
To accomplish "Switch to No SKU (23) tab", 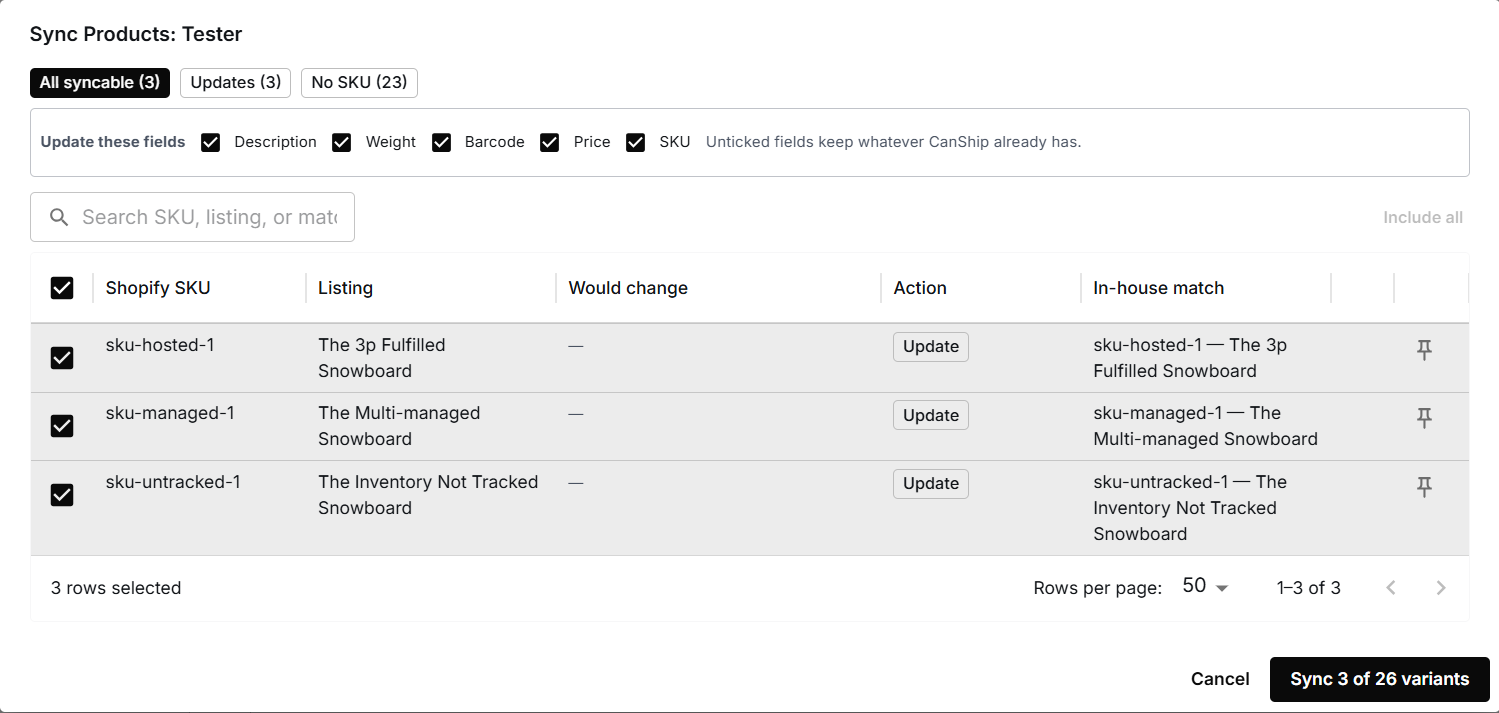I will click(359, 82).
